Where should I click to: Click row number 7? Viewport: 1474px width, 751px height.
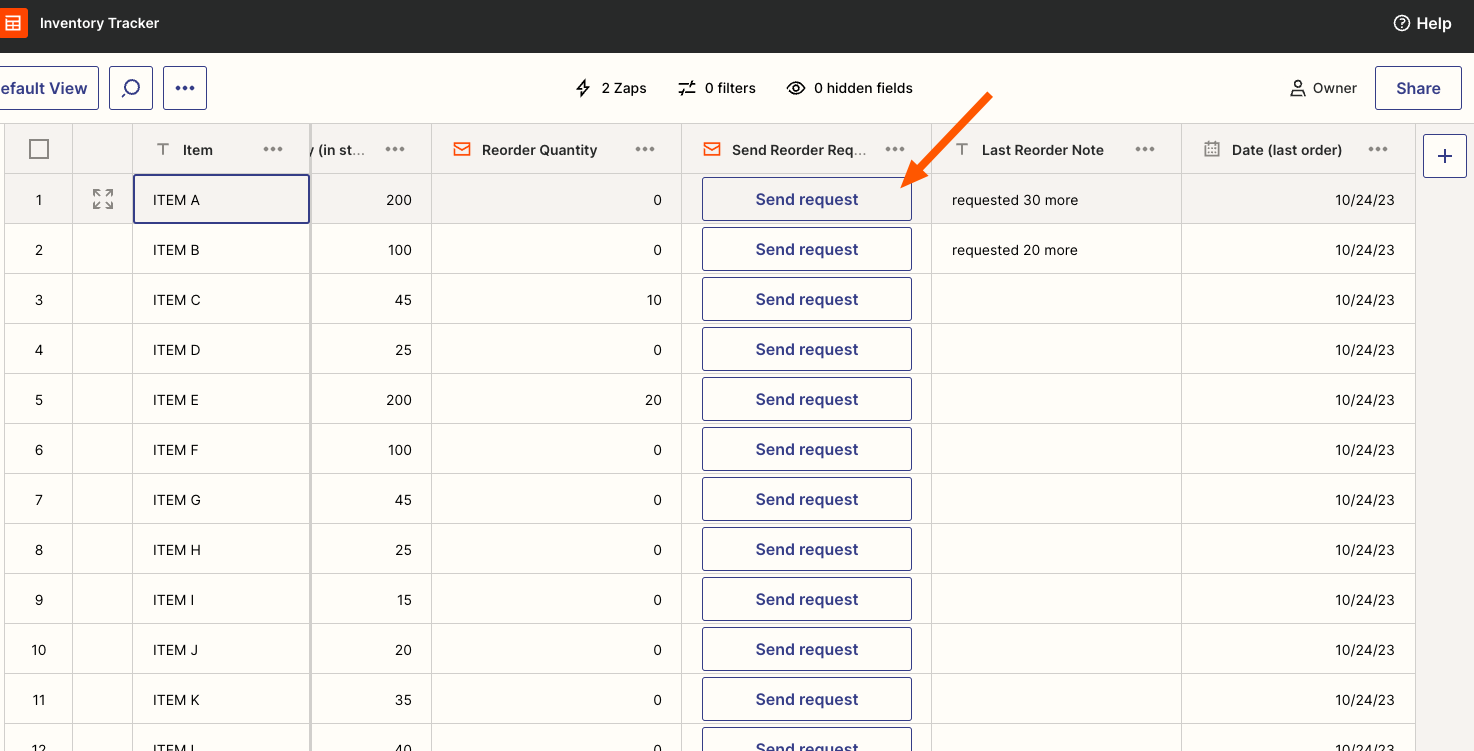(39, 499)
